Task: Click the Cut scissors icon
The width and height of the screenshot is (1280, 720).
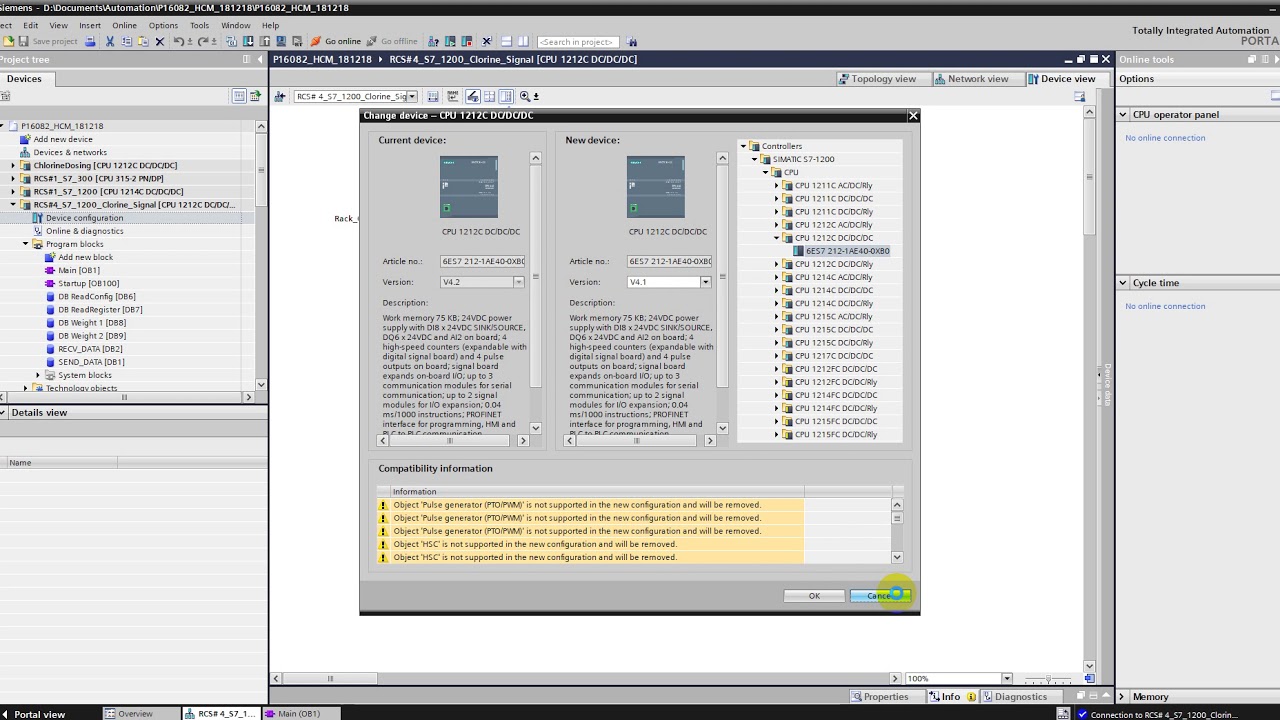Action: pyautogui.click(x=110, y=41)
